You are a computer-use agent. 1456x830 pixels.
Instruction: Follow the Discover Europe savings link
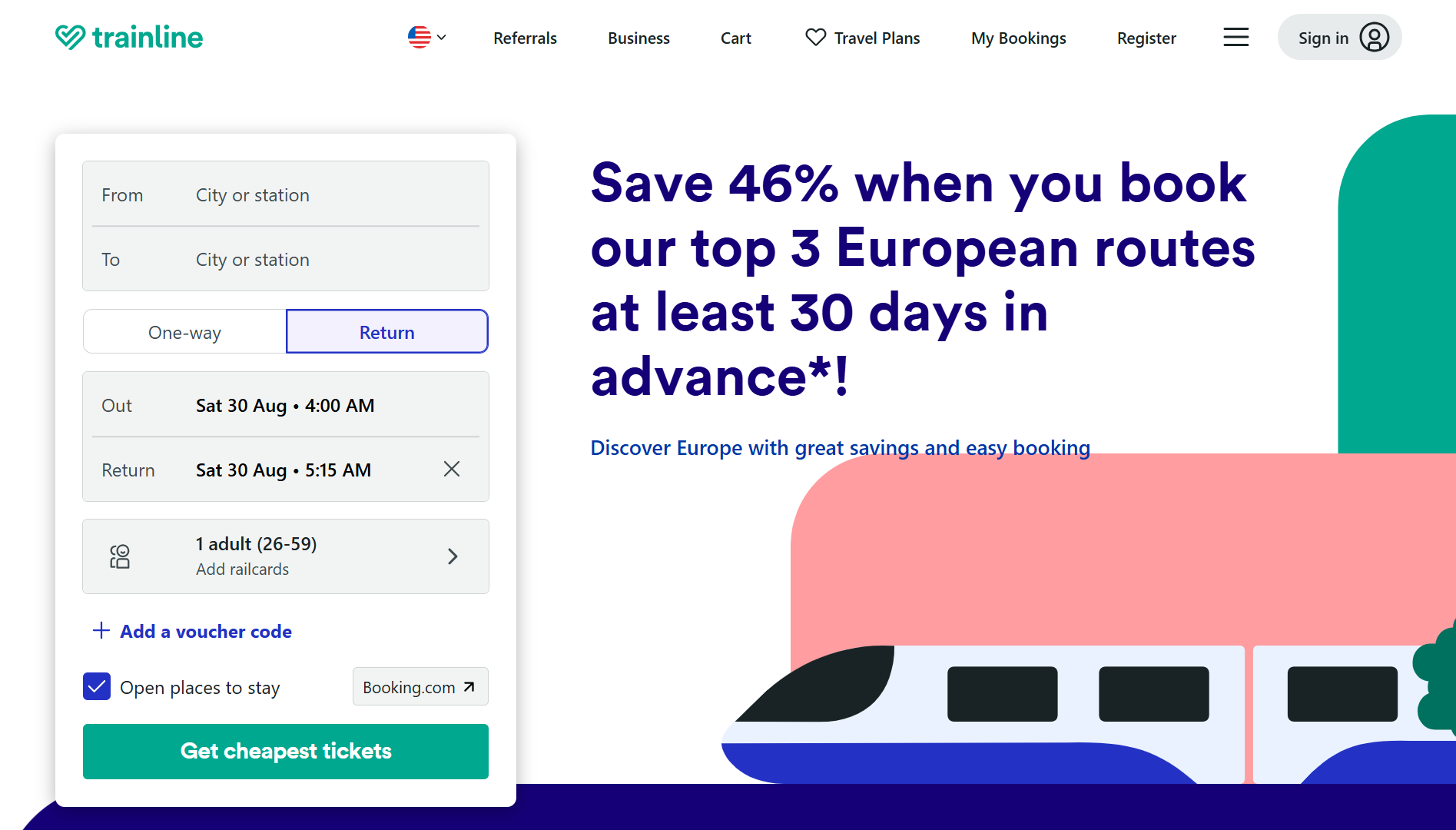pyautogui.click(x=840, y=447)
